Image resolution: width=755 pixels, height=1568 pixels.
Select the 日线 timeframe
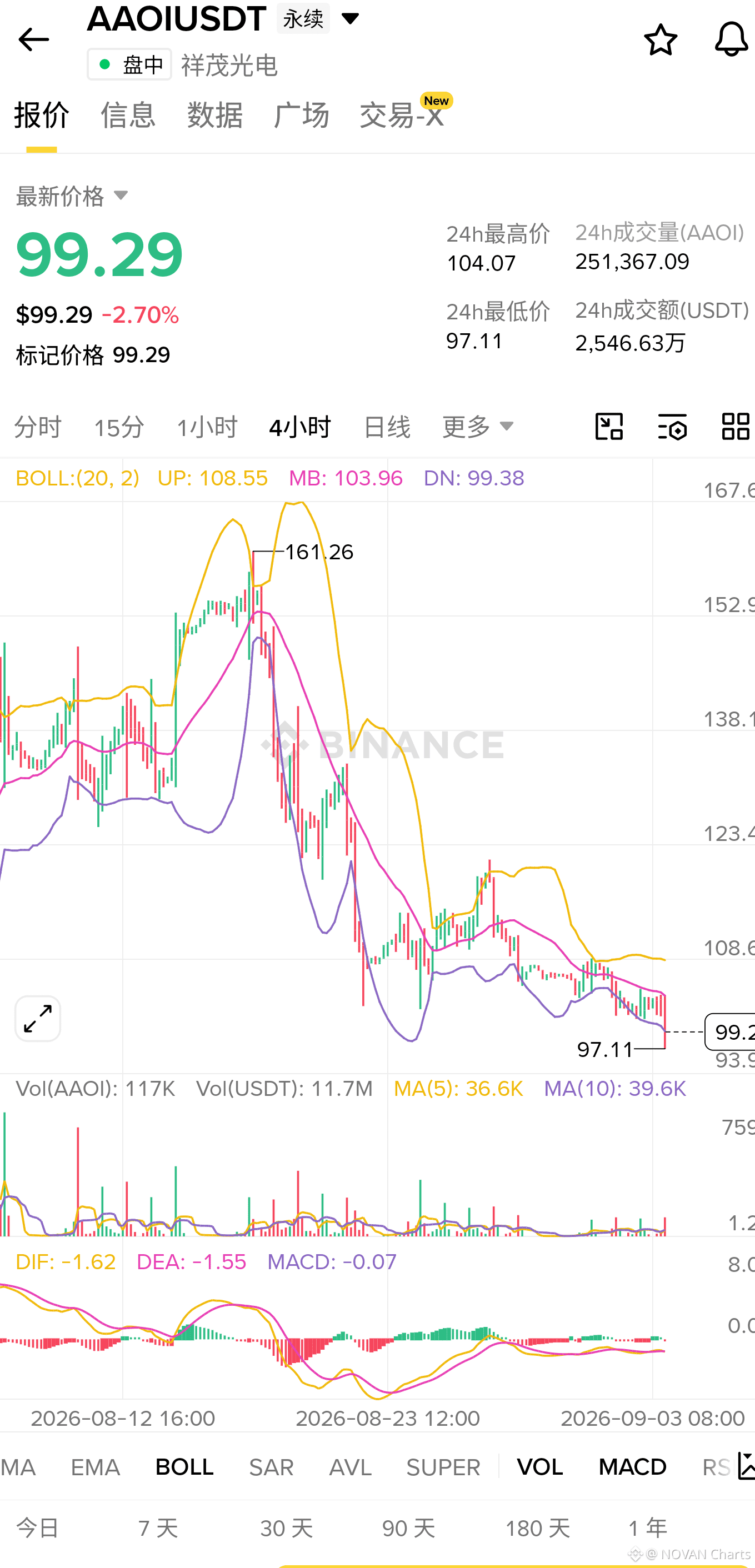[x=387, y=427]
